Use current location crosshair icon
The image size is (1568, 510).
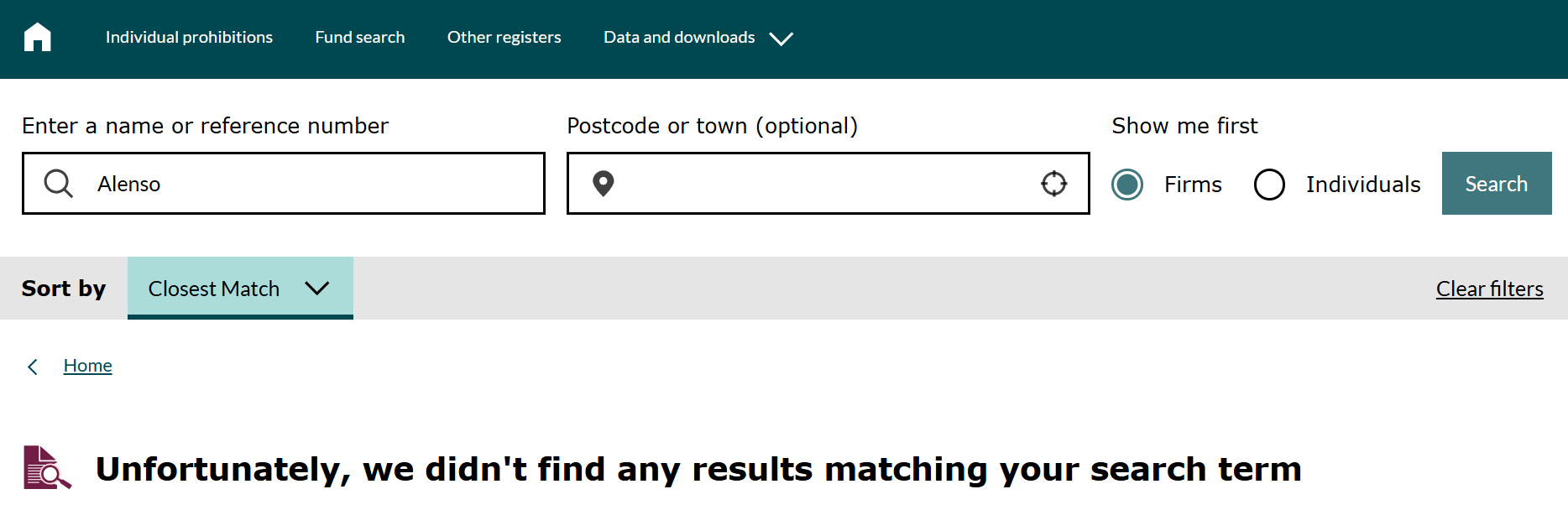[x=1053, y=183]
